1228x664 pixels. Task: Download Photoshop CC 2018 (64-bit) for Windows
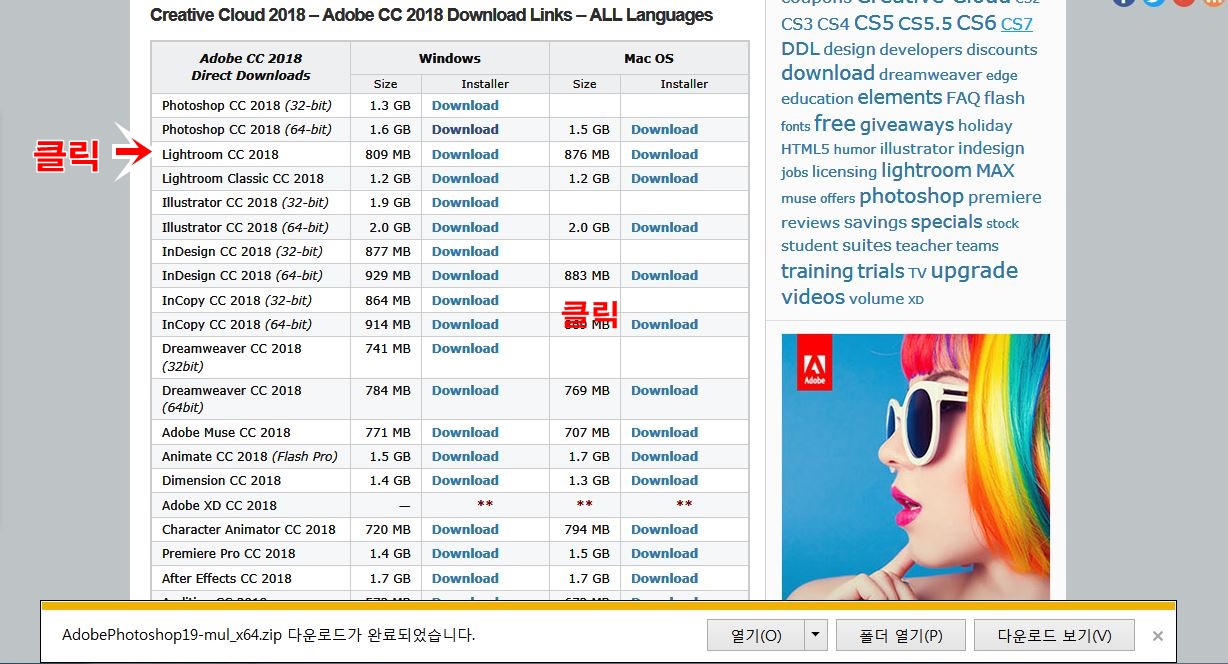(x=465, y=129)
